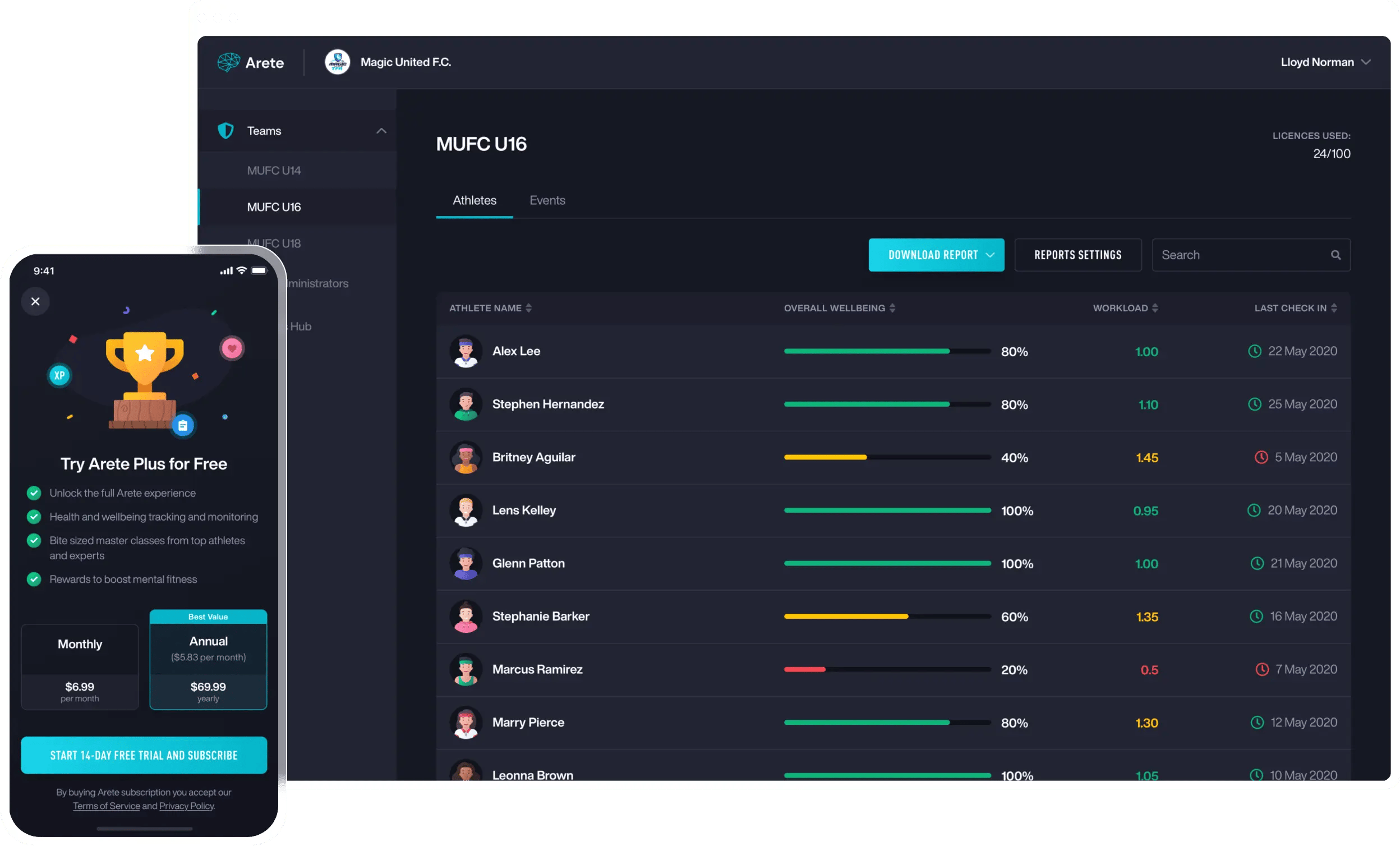Click Stephen Hernandez's workload value 1.10
The image size is (1400, 846).
pyautogui.click(x=1148, y=404)
